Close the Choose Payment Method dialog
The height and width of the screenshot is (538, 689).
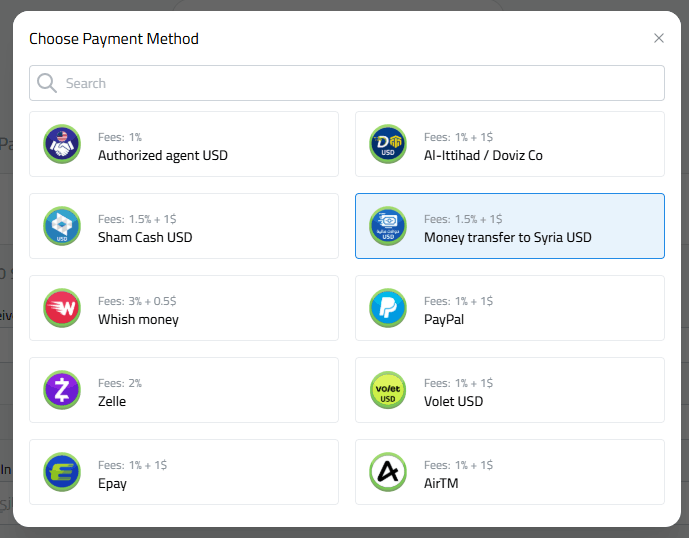tap(659, 38)
